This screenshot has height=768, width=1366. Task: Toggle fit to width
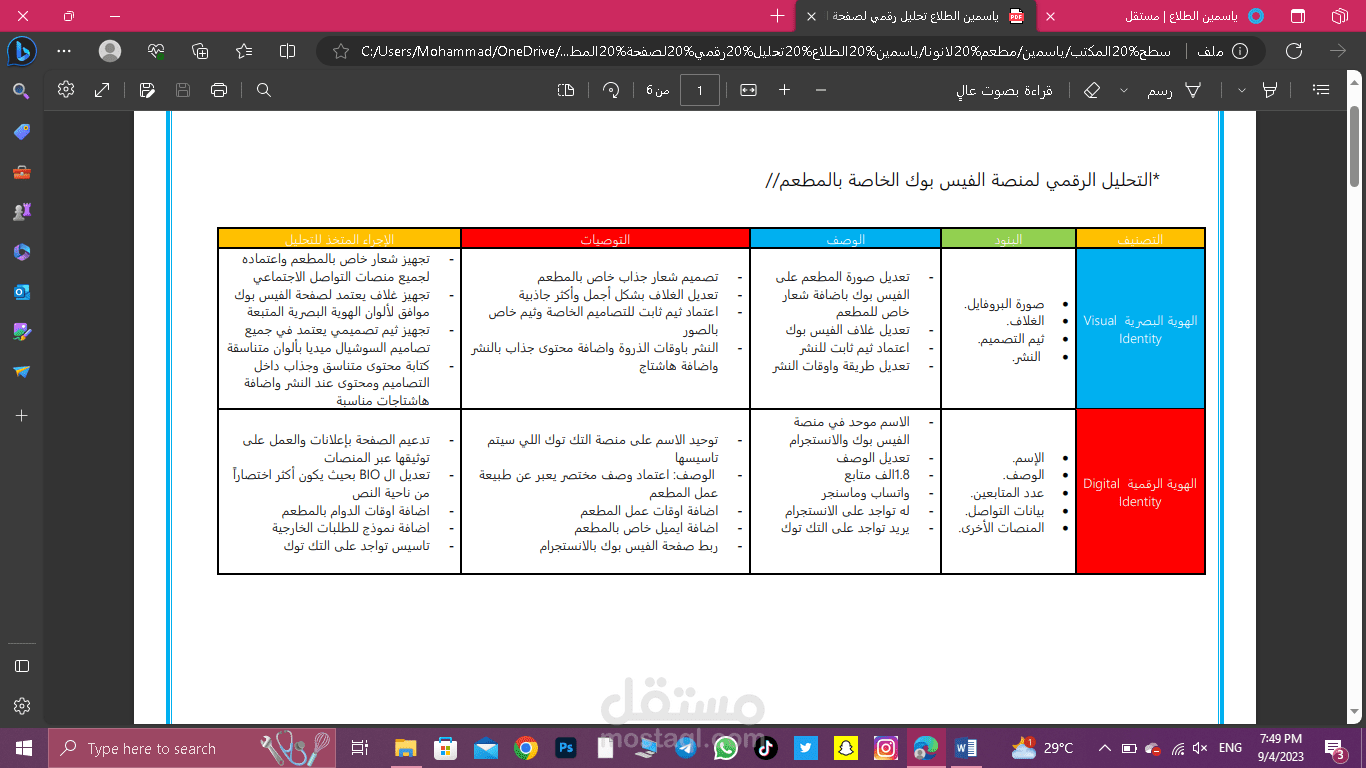point(748,90)
